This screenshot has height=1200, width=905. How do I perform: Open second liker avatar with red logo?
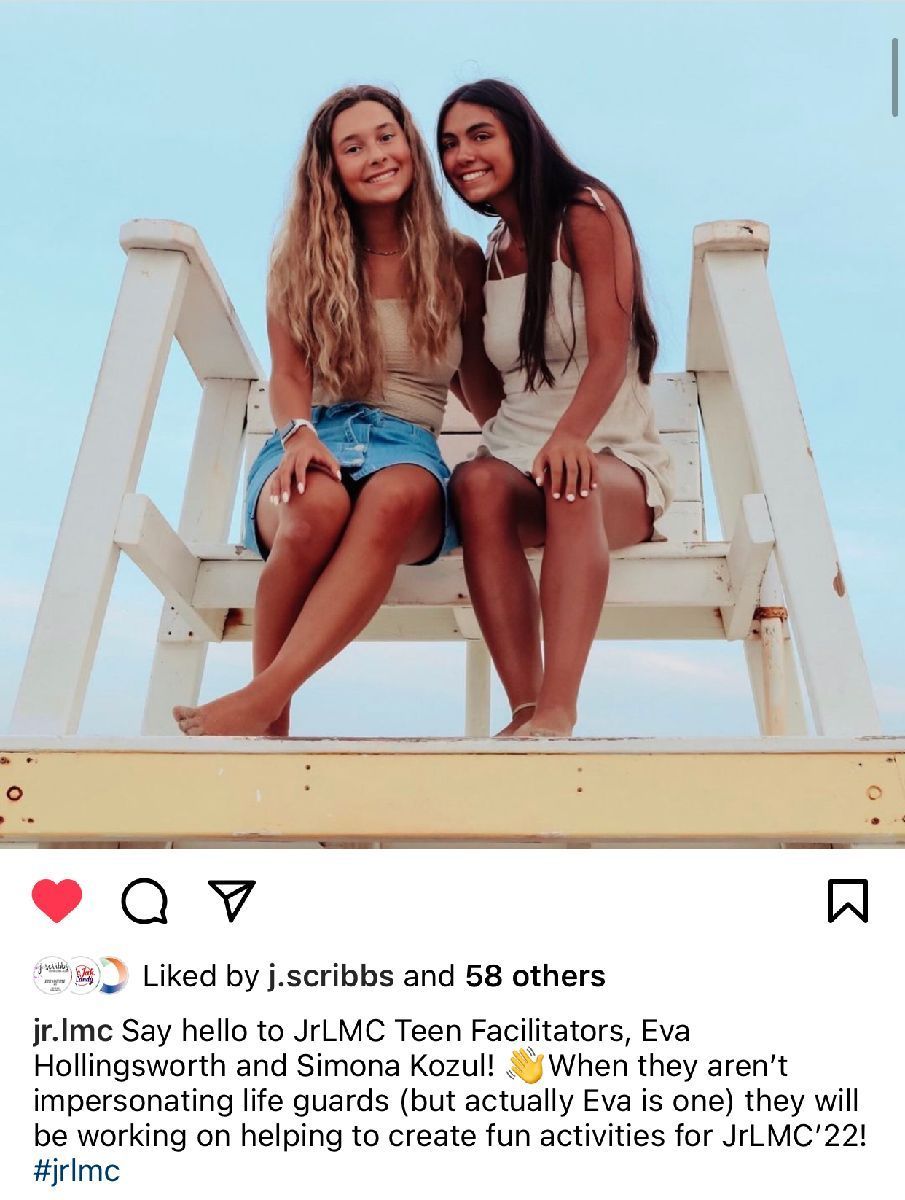[x=82, y=975]
